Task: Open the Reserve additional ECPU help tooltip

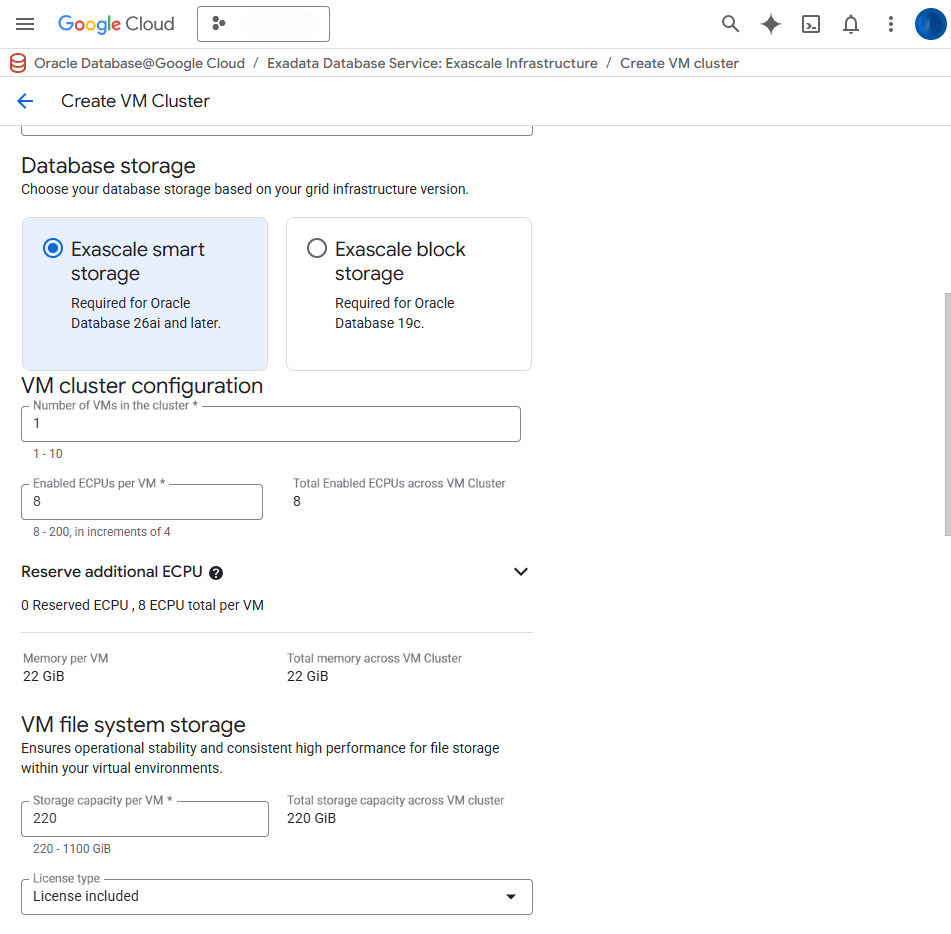Action: click(217, 572)
